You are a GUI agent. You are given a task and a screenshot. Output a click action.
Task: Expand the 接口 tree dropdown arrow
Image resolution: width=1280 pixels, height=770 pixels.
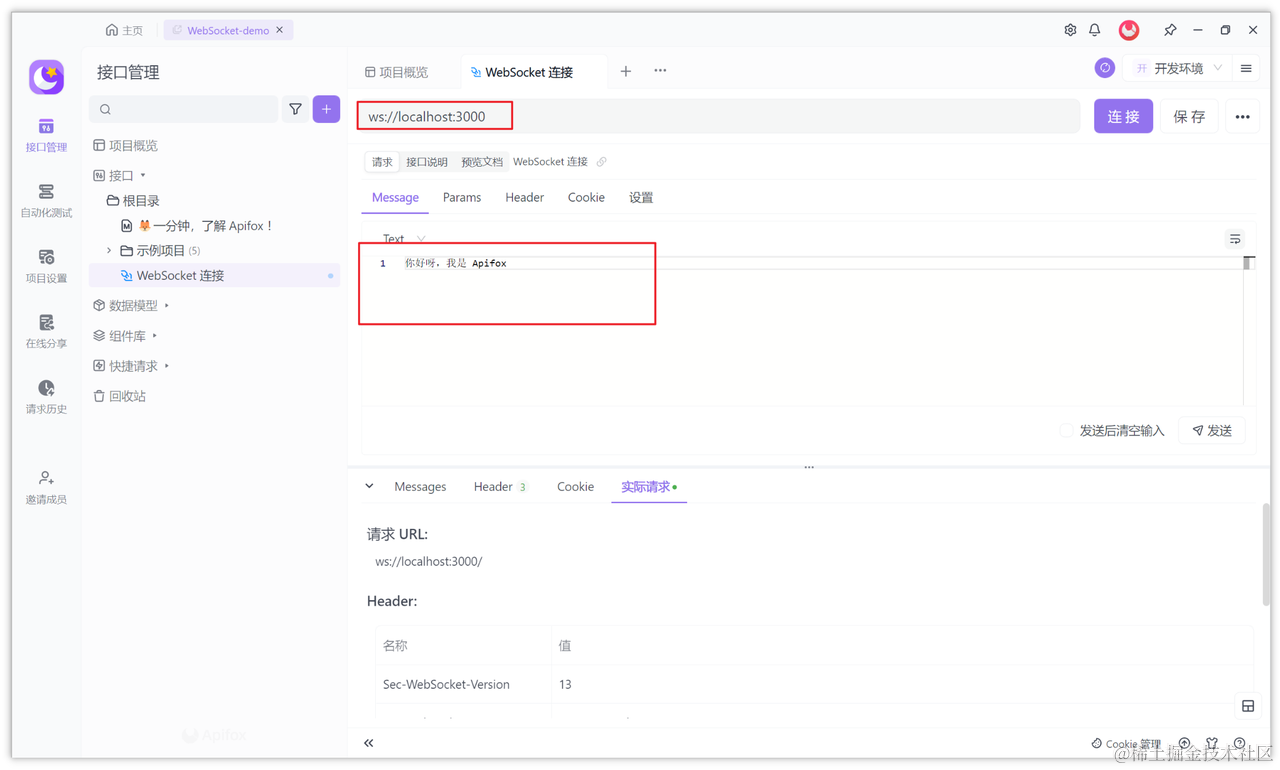(x=143, y=176)
